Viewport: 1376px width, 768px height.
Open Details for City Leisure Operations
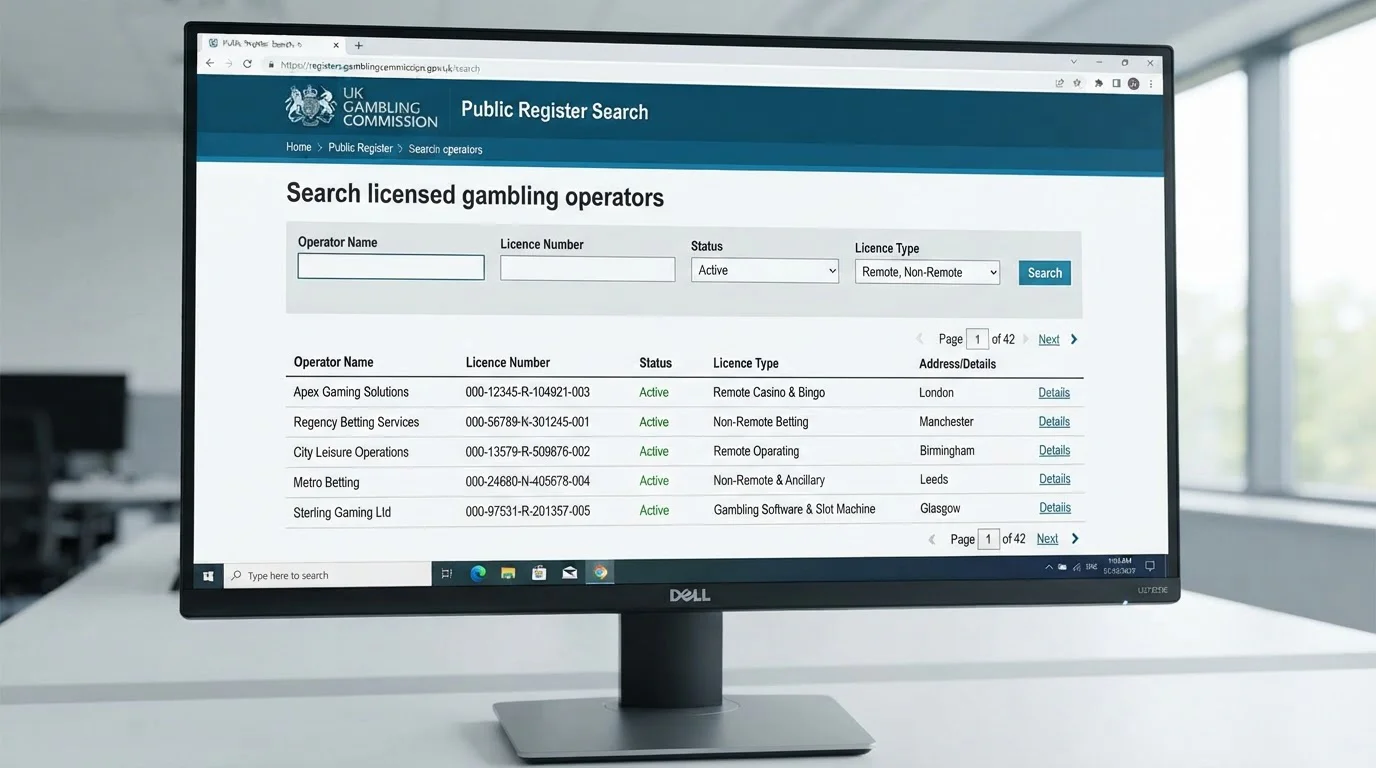1054,450
